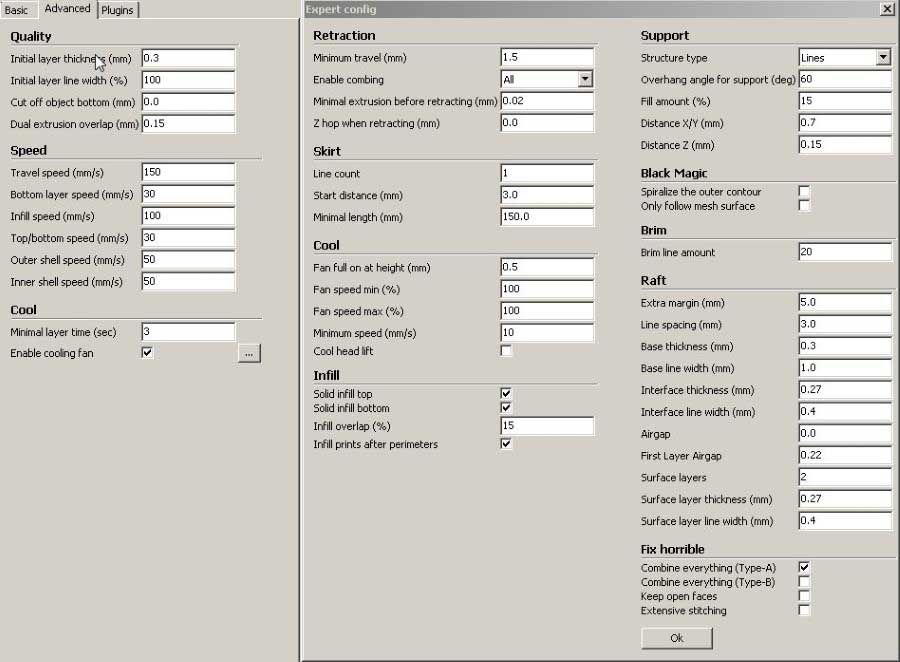This screenshot has width=900, height=662.
Task: Toggle Enable cooling fan checkbox
Action: [x=148, y=353]
